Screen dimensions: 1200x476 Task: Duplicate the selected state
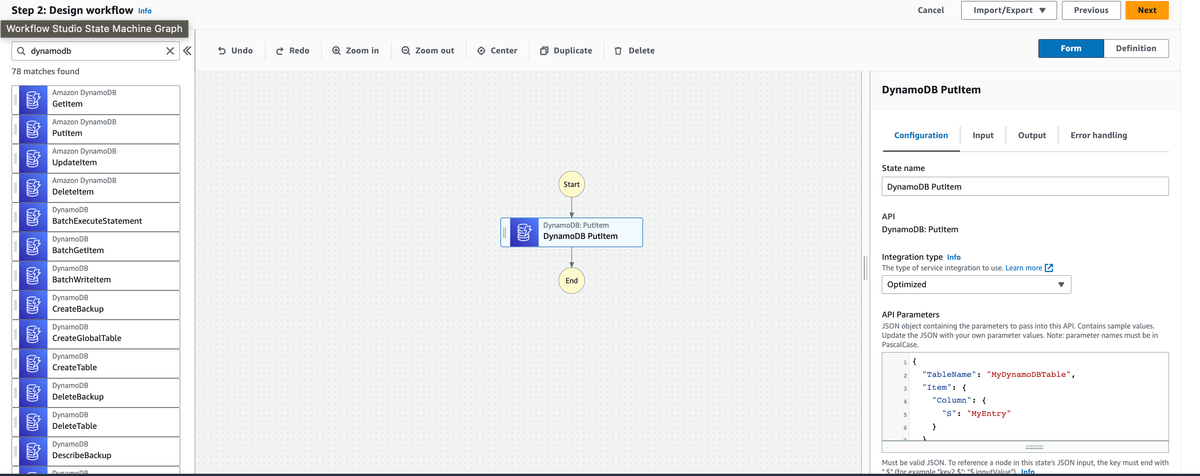pos(565,50)
